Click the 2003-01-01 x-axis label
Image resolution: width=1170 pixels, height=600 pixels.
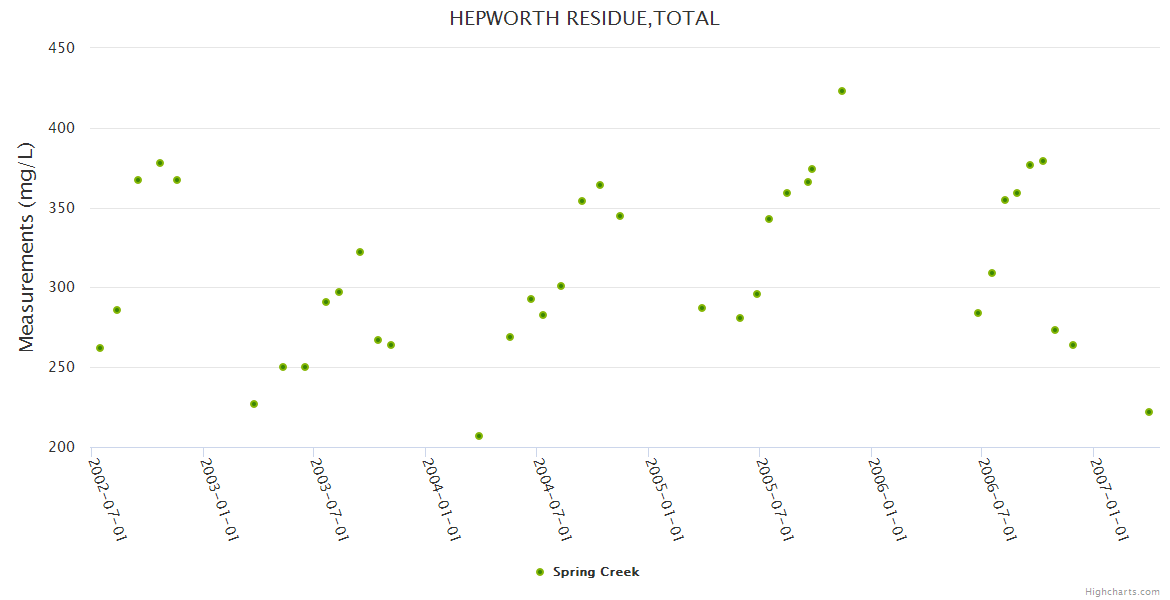click(219, 499)
